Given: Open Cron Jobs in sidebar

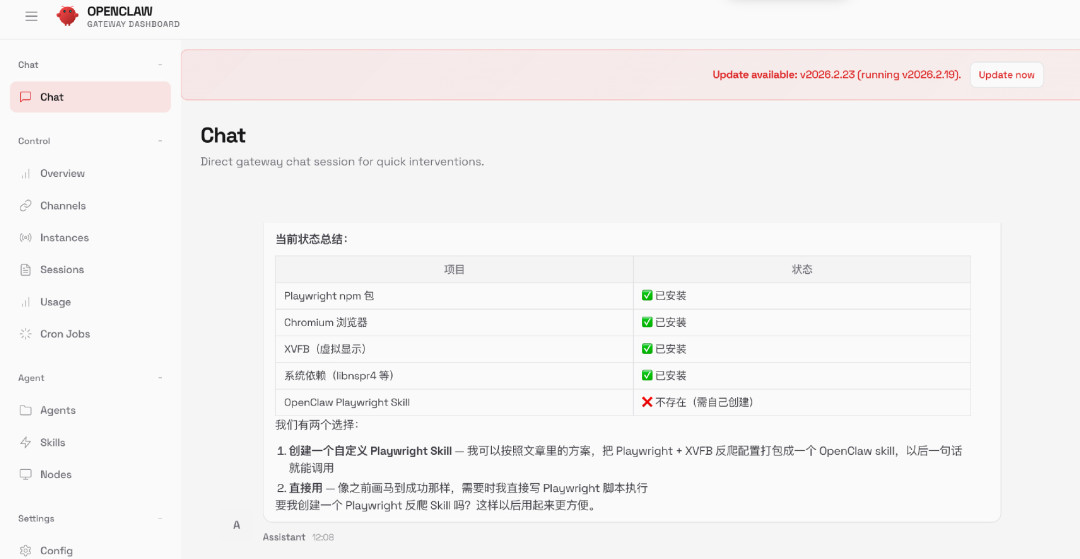Looking at the screenshot, I should (x=90, y=334).
